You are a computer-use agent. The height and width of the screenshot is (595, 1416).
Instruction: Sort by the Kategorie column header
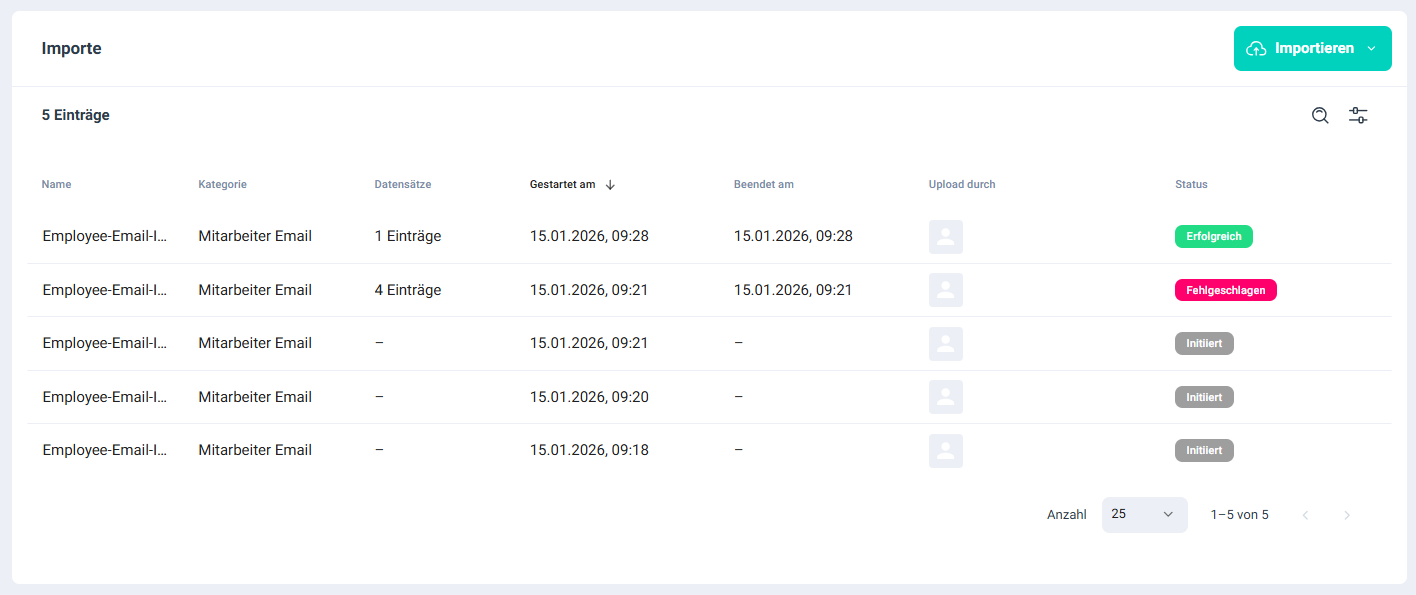point(222,185)
